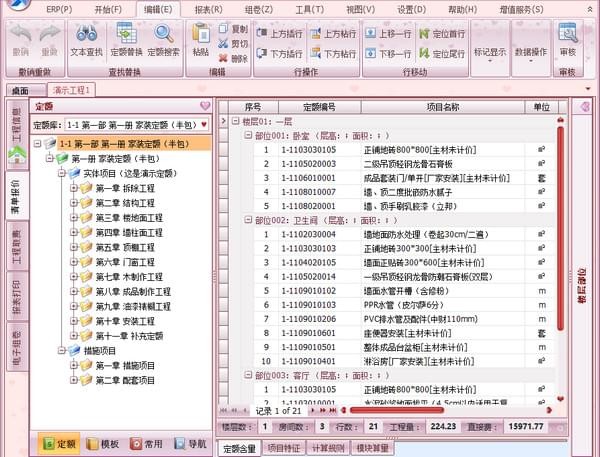Insert row above (上方插行)
Image resolution: width=600 pixels, height=457 pixels.
279,34
